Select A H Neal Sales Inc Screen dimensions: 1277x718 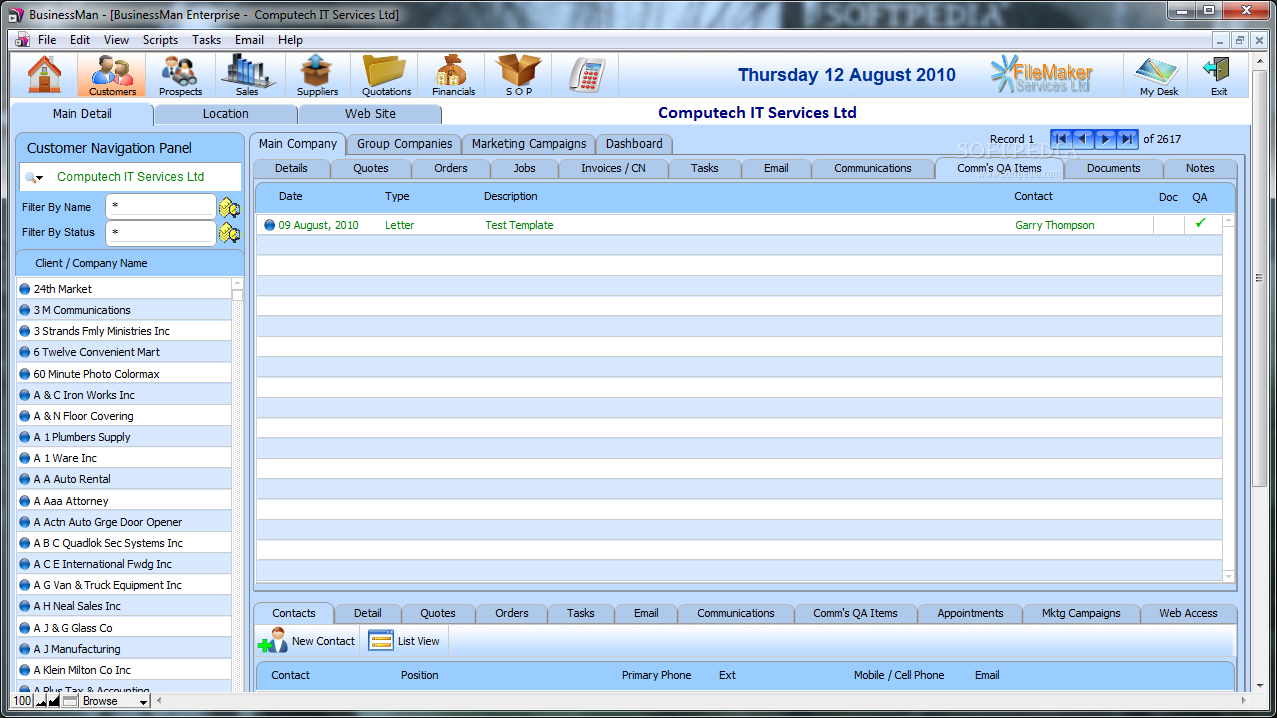124,606
